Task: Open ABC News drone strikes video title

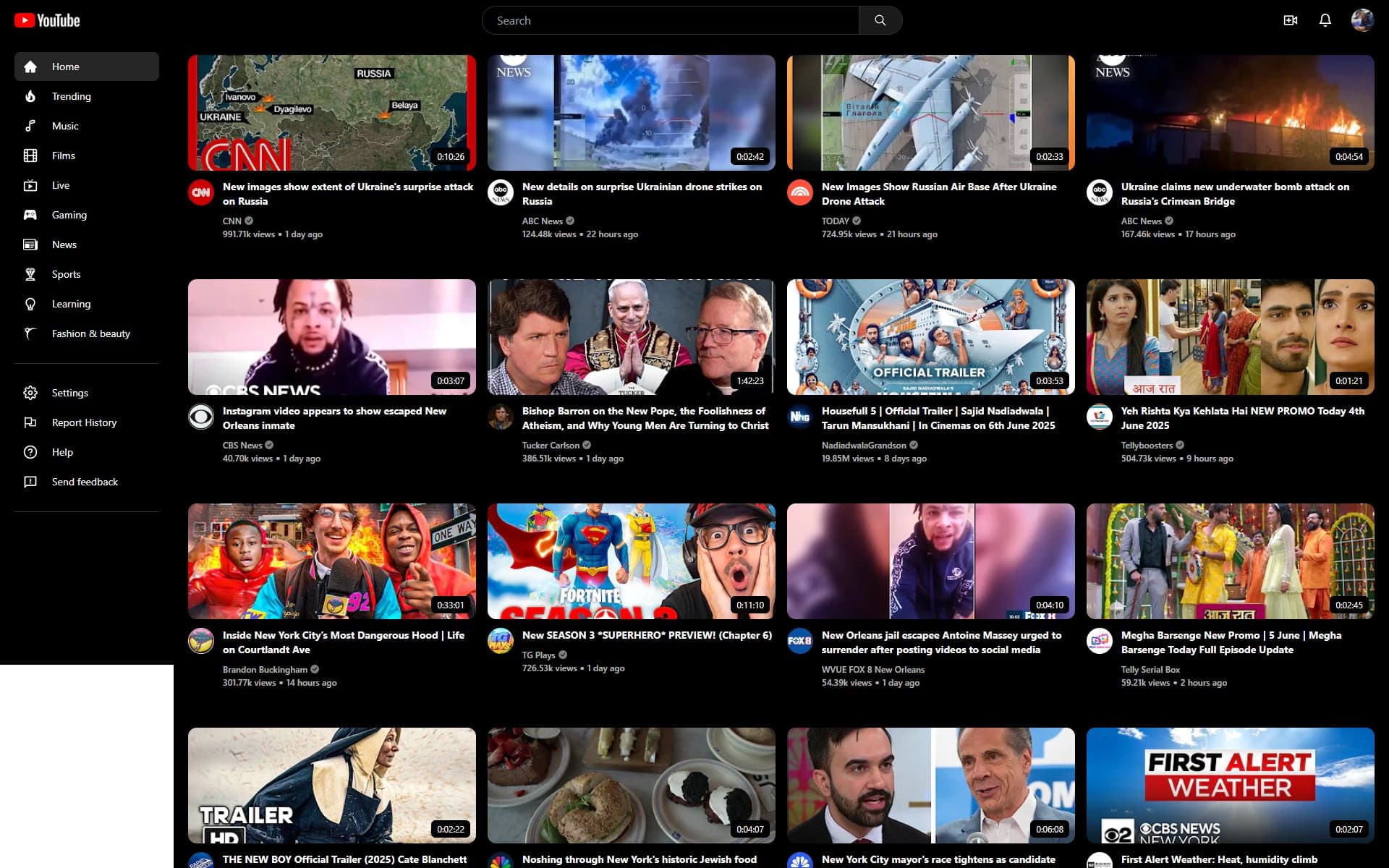Action: (x=642, y=194)
